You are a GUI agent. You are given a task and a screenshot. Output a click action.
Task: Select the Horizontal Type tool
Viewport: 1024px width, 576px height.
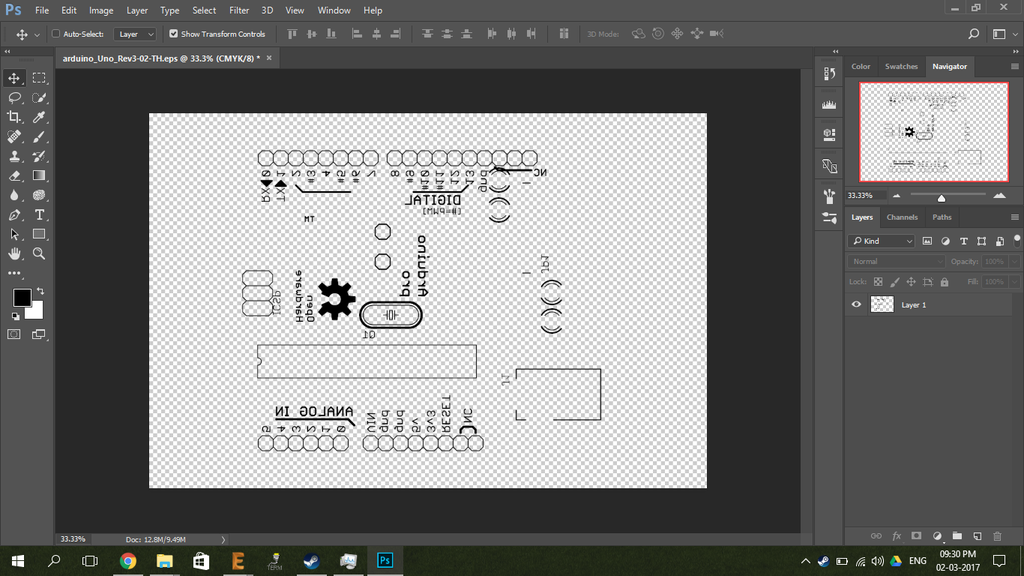pos(39,215)
